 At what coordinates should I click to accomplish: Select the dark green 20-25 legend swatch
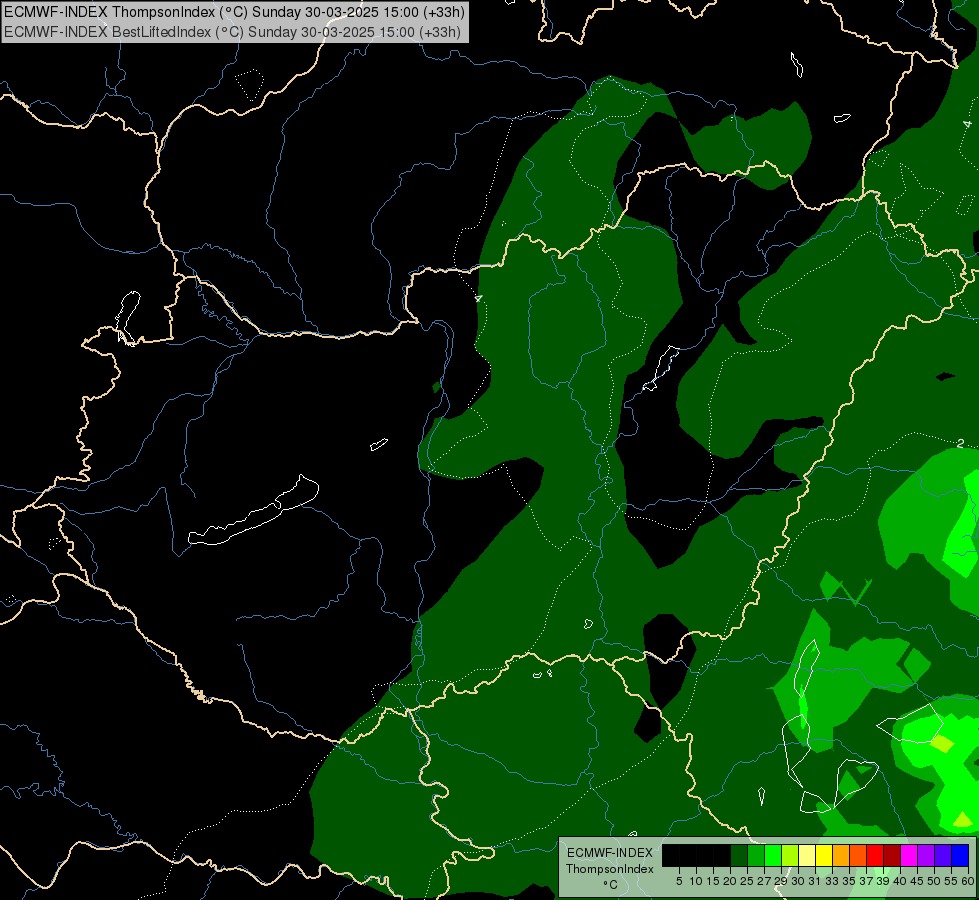coord(739,855)
